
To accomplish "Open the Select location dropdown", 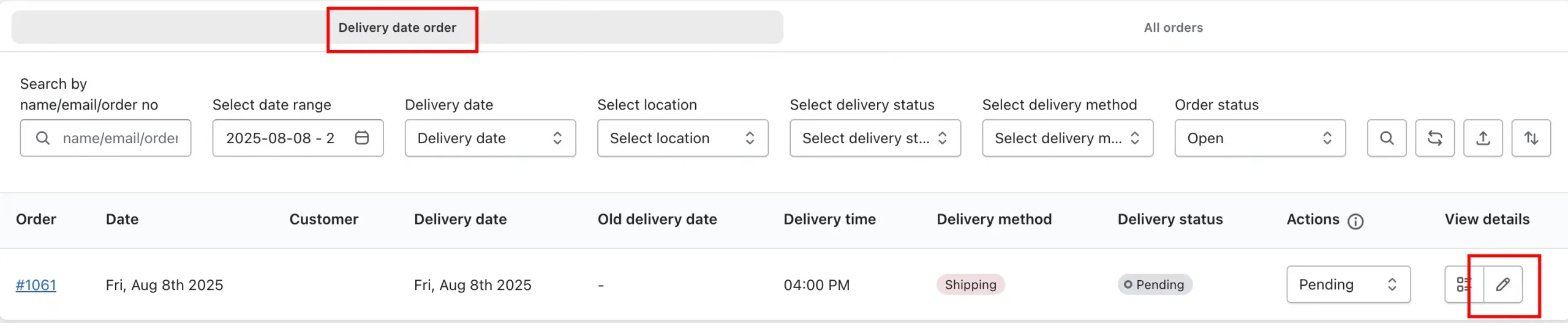I will pos(682,138).
